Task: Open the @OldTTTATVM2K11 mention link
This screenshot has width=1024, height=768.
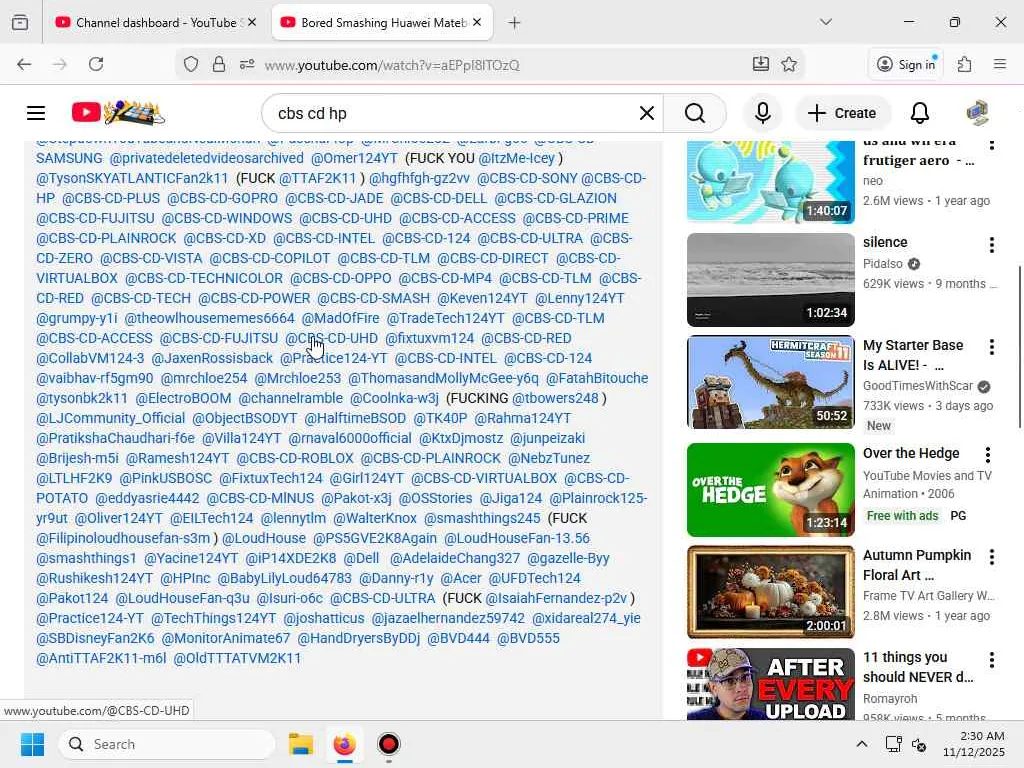Action: pos(237,658)
